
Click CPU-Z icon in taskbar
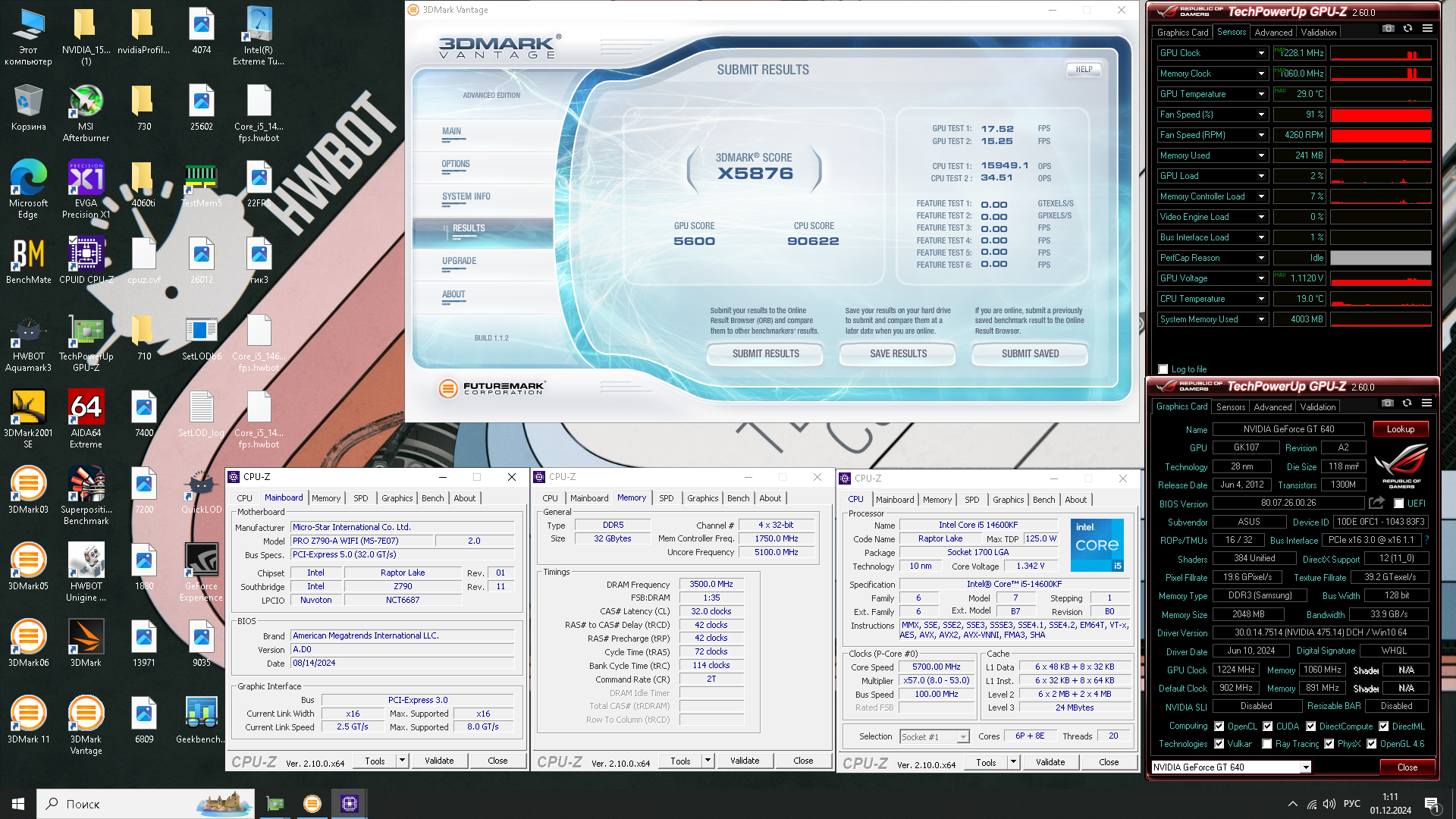pos(349,804)
